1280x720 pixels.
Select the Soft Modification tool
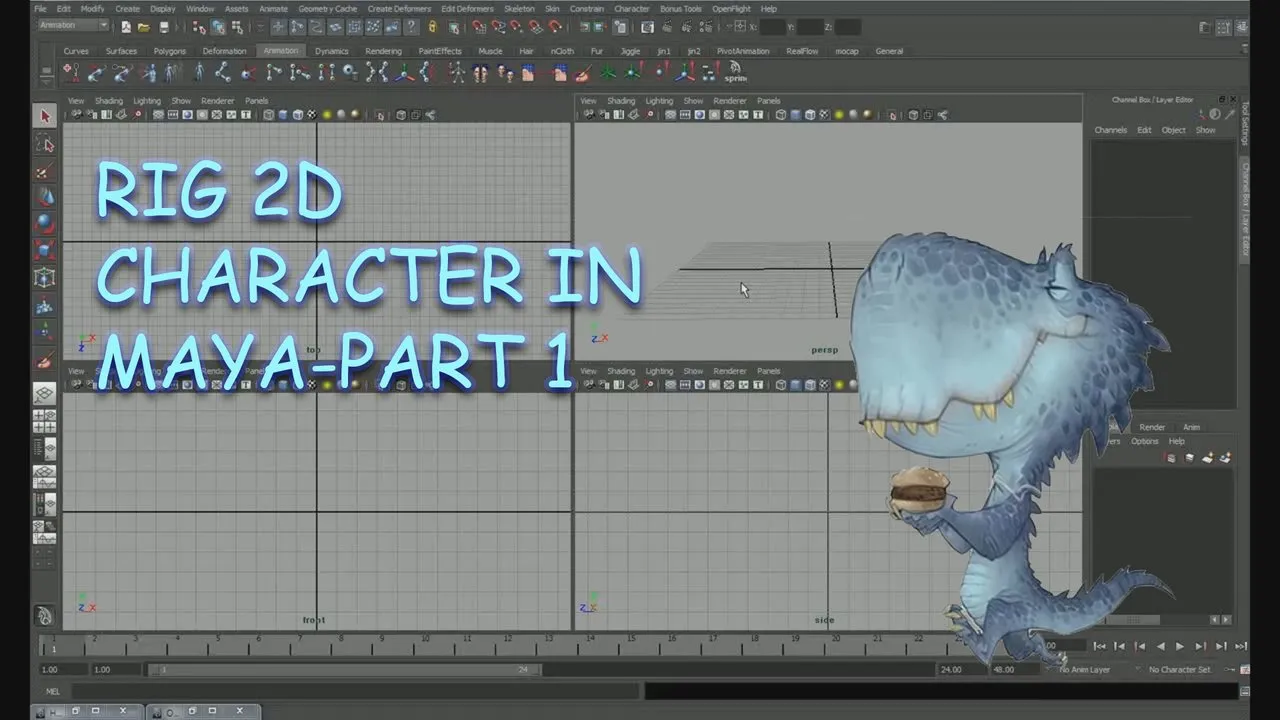point(45,306)
